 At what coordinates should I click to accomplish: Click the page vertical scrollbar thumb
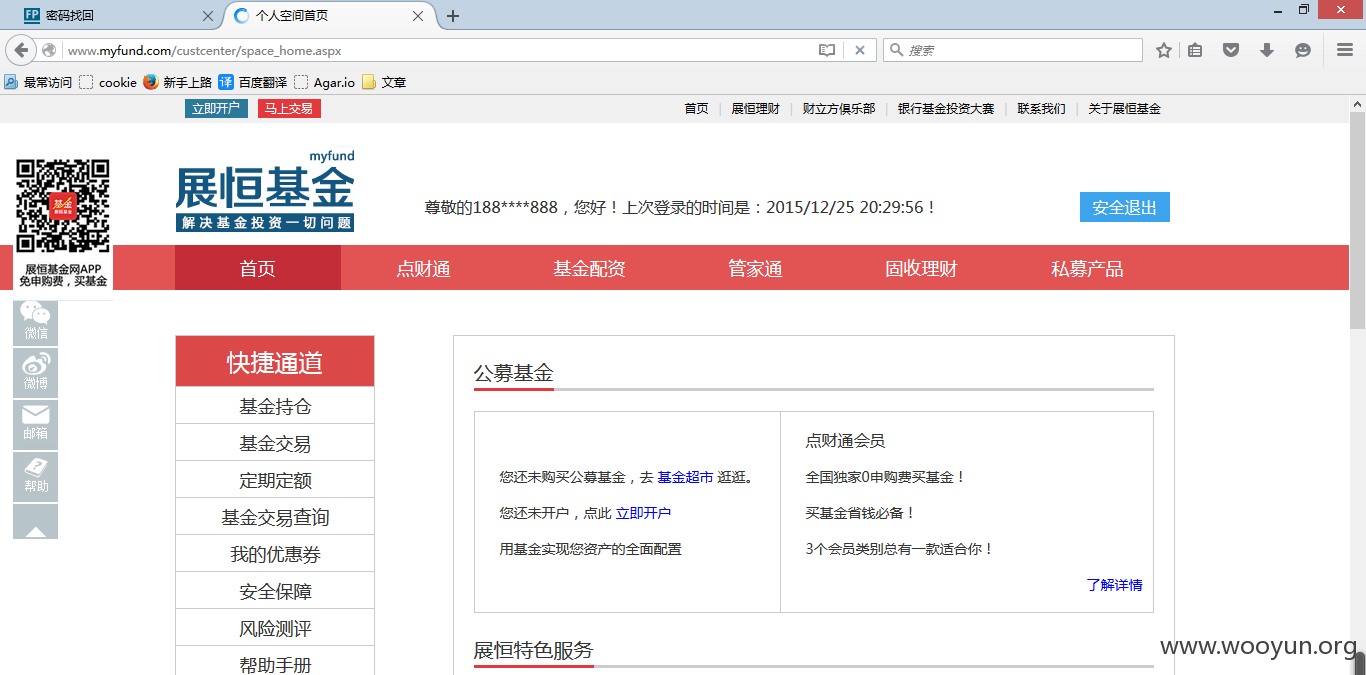[1357, 218]
